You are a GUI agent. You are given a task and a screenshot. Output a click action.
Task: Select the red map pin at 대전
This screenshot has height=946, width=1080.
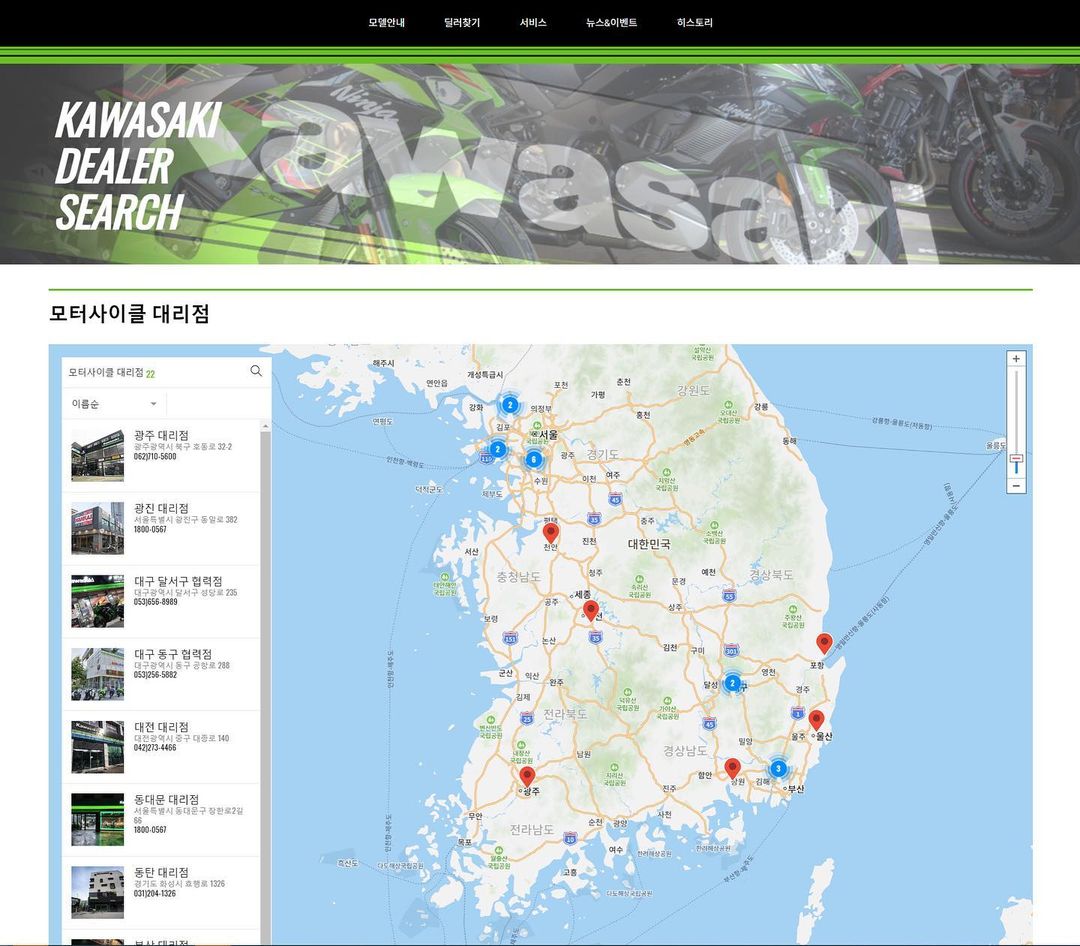pos(591,610)
